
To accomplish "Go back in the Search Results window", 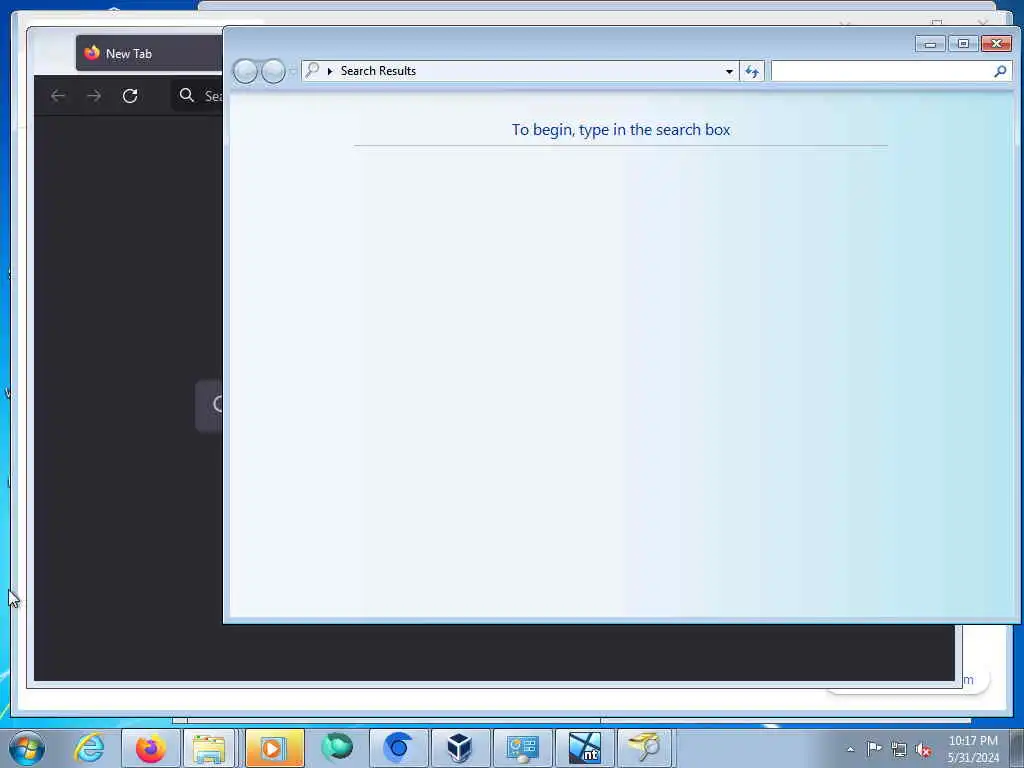I will pos(246,71).
